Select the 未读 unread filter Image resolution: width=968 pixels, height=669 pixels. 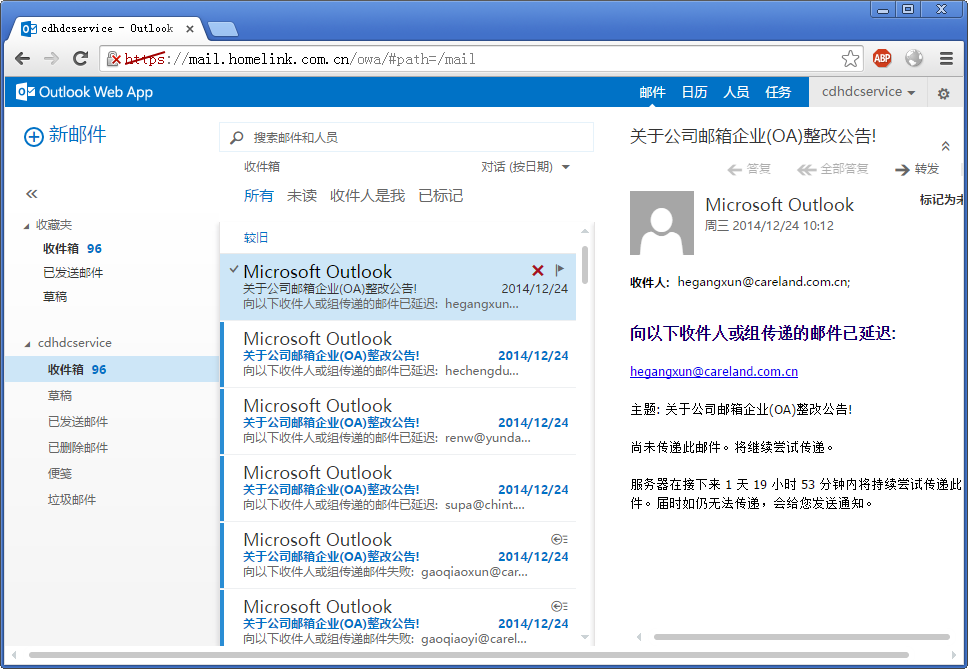(302, 196)
